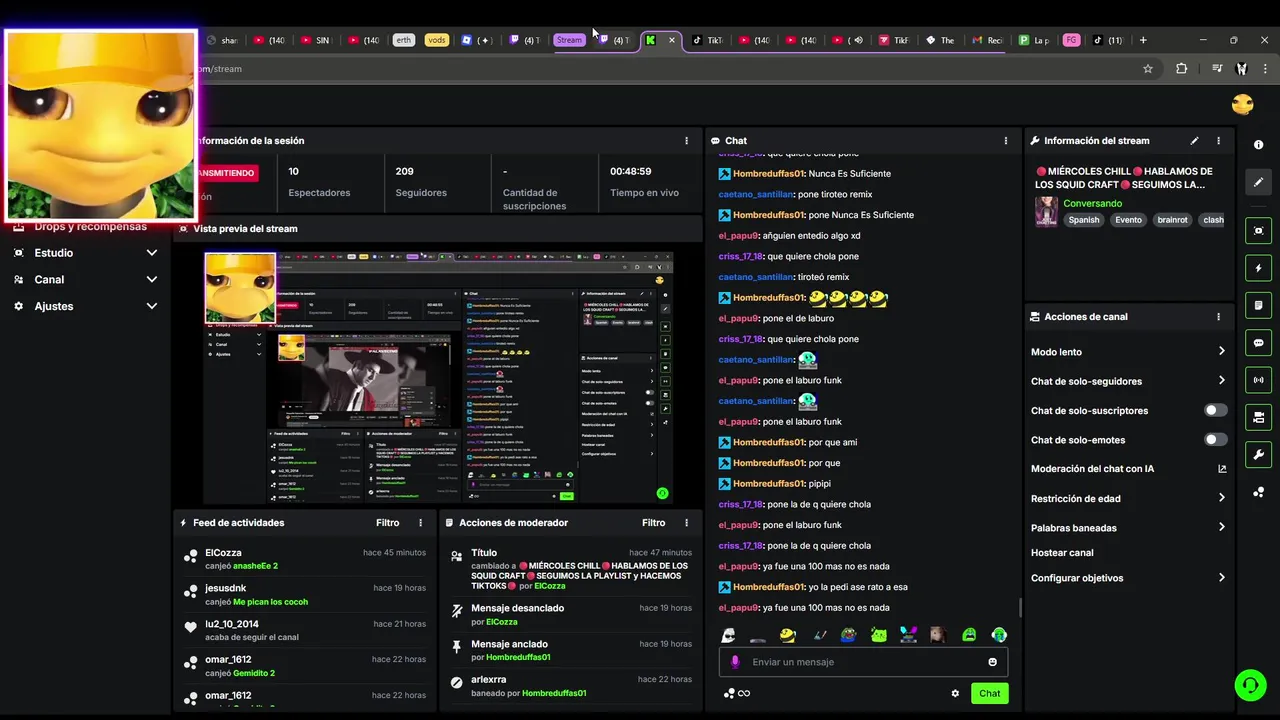This screenshot has width=1280, height=720.
Task: Open Chat panel three-dot menu
Action: (x=1006, y=141)
